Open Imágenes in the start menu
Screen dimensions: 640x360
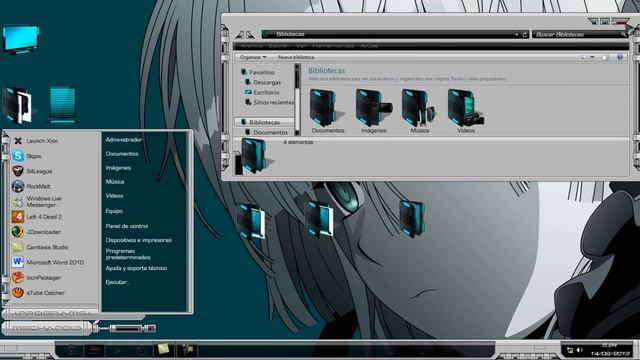pos(118,168)
